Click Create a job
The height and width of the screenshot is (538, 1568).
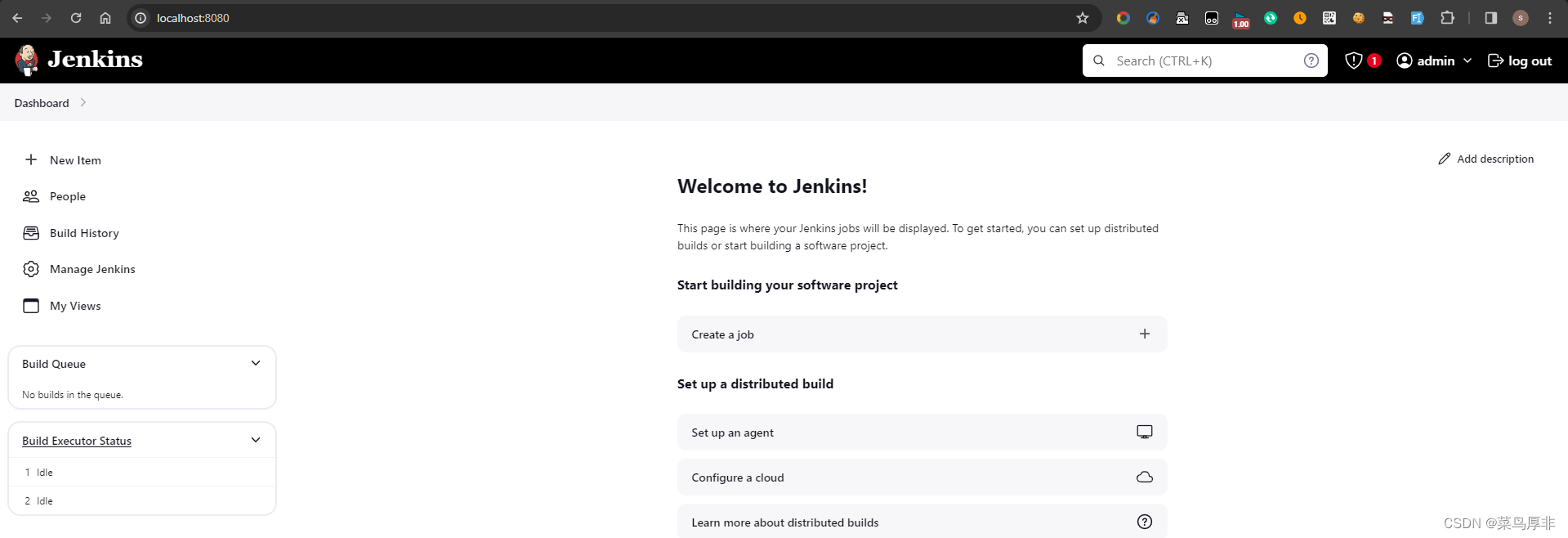(922, 334)
